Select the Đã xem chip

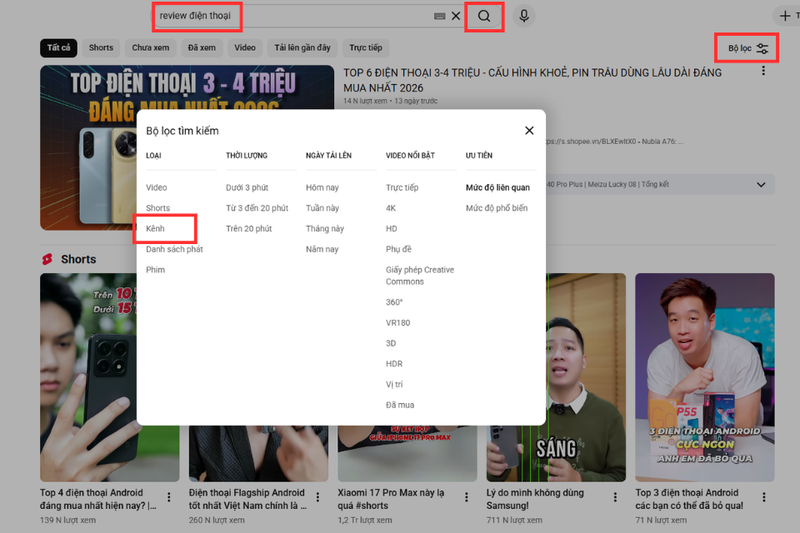202,48
